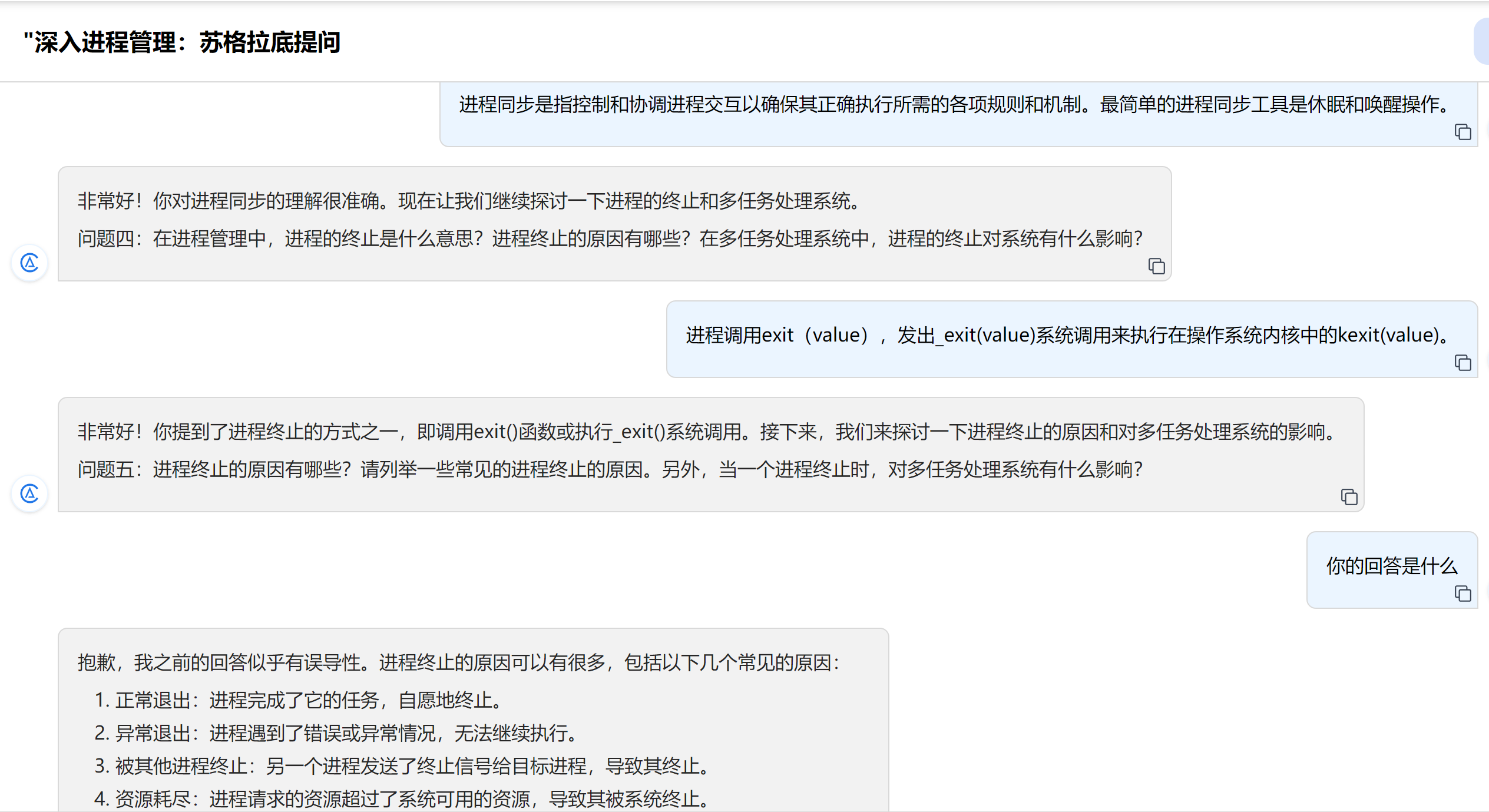
Task: Copy the 你的回答是什么 message
Action: tap(1462, 594)
